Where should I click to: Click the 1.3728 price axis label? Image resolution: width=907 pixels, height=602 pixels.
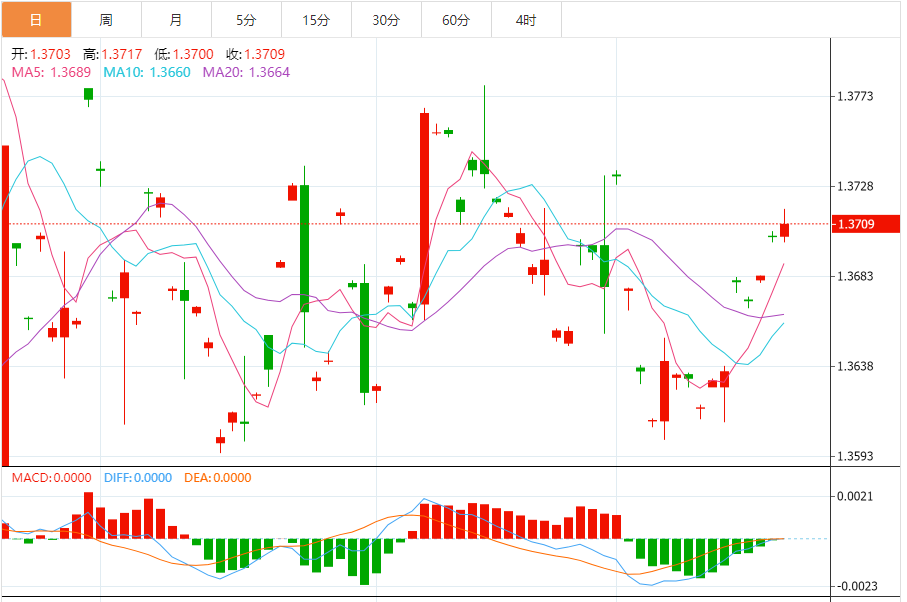pyautogui.click(x=856, y=186)
